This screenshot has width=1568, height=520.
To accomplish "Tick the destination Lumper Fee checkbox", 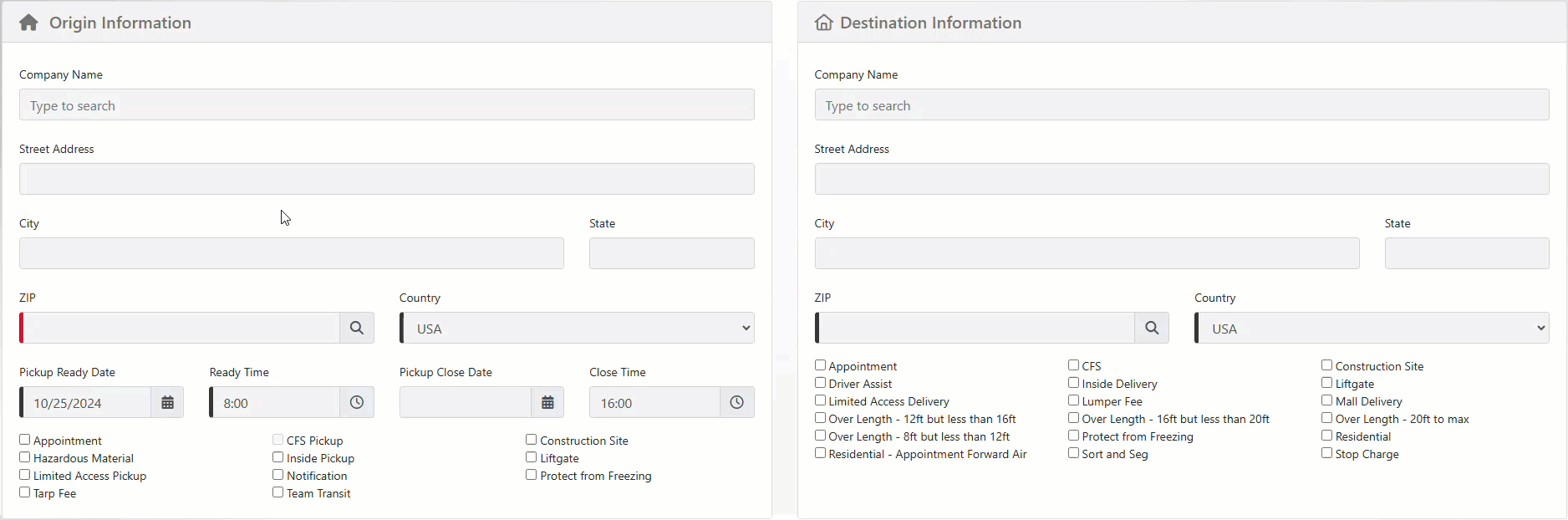I will [x=1073, y=400].
